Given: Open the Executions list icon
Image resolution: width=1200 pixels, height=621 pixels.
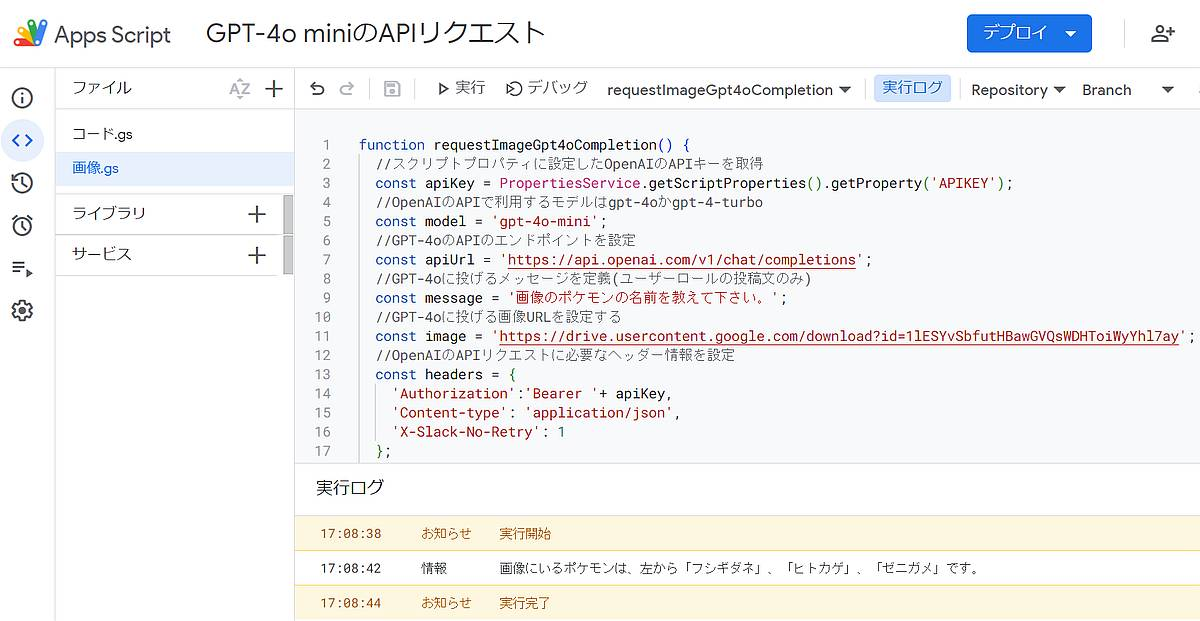Looking at the screenshot, I should coord(22,268).
